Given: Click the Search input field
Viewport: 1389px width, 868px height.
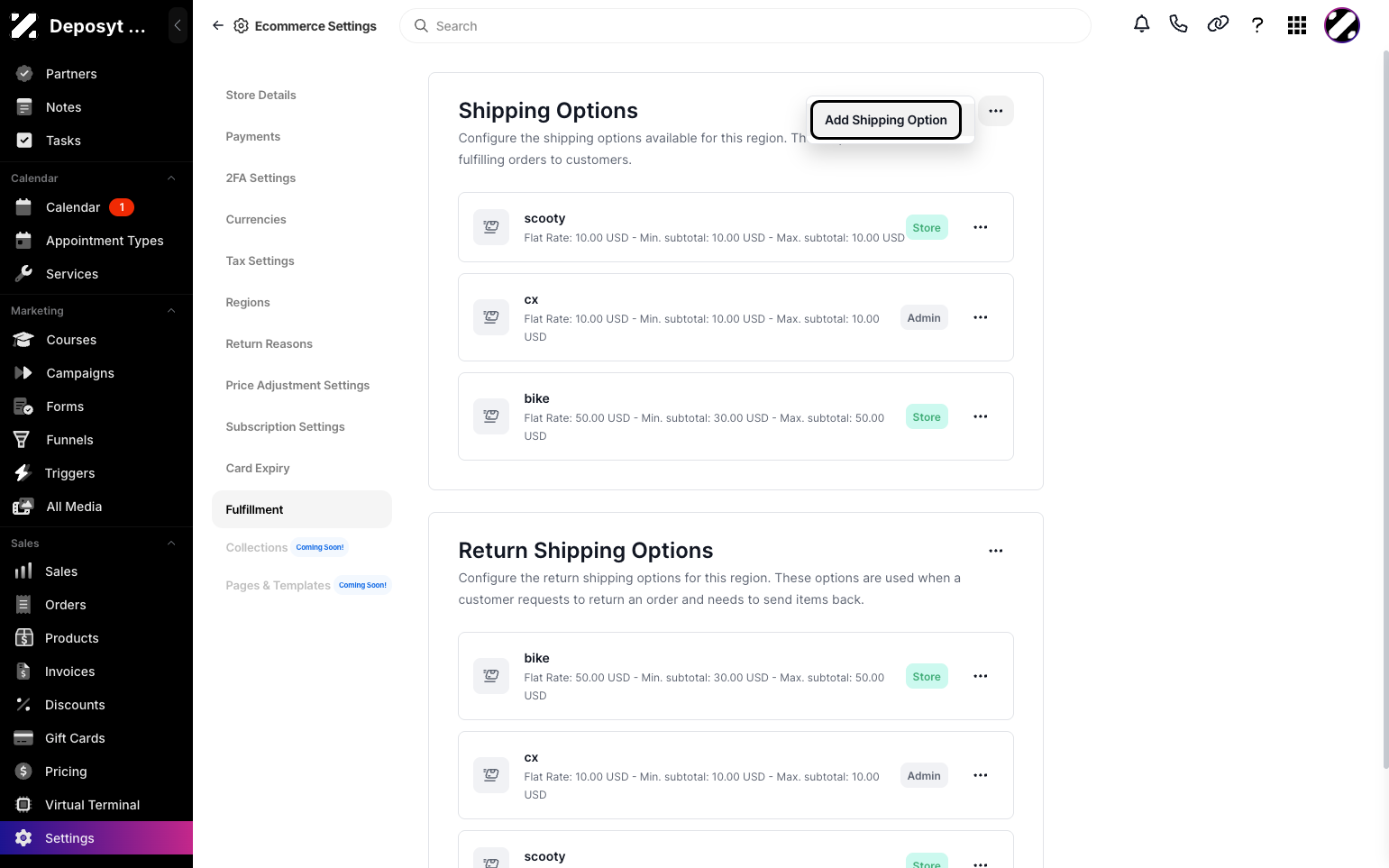Looking at the screenshot, I should click(745, 26).
